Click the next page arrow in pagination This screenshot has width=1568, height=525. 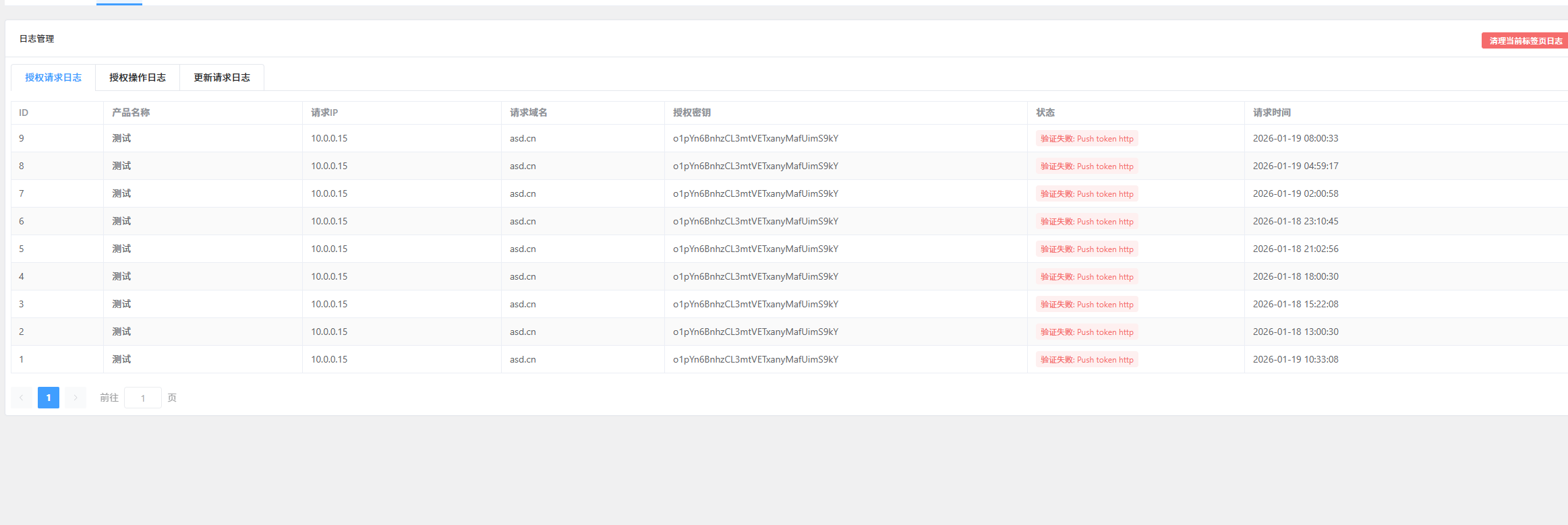click(76, 398)
